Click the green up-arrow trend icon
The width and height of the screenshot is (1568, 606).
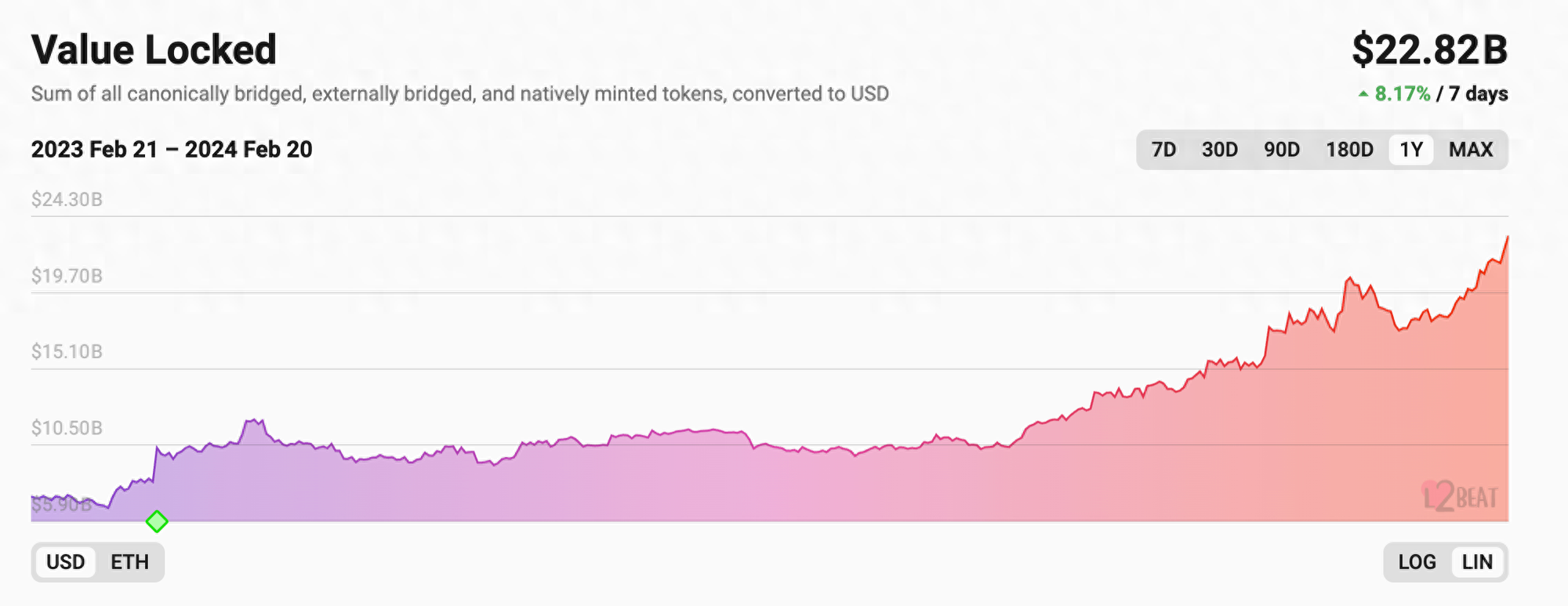pyautogui.click(x=1363, y=94)
